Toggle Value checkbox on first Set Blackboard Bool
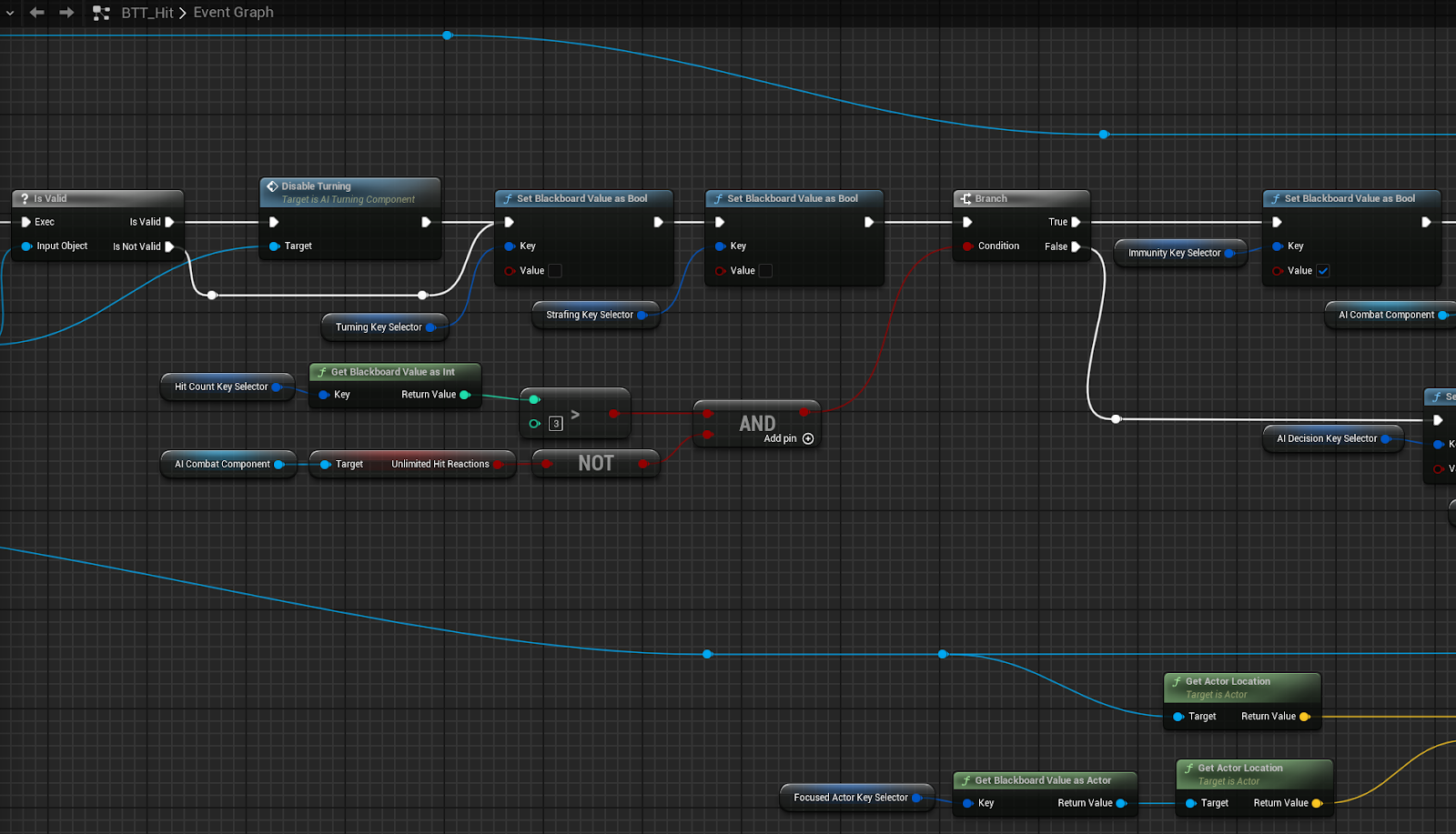 555,271
